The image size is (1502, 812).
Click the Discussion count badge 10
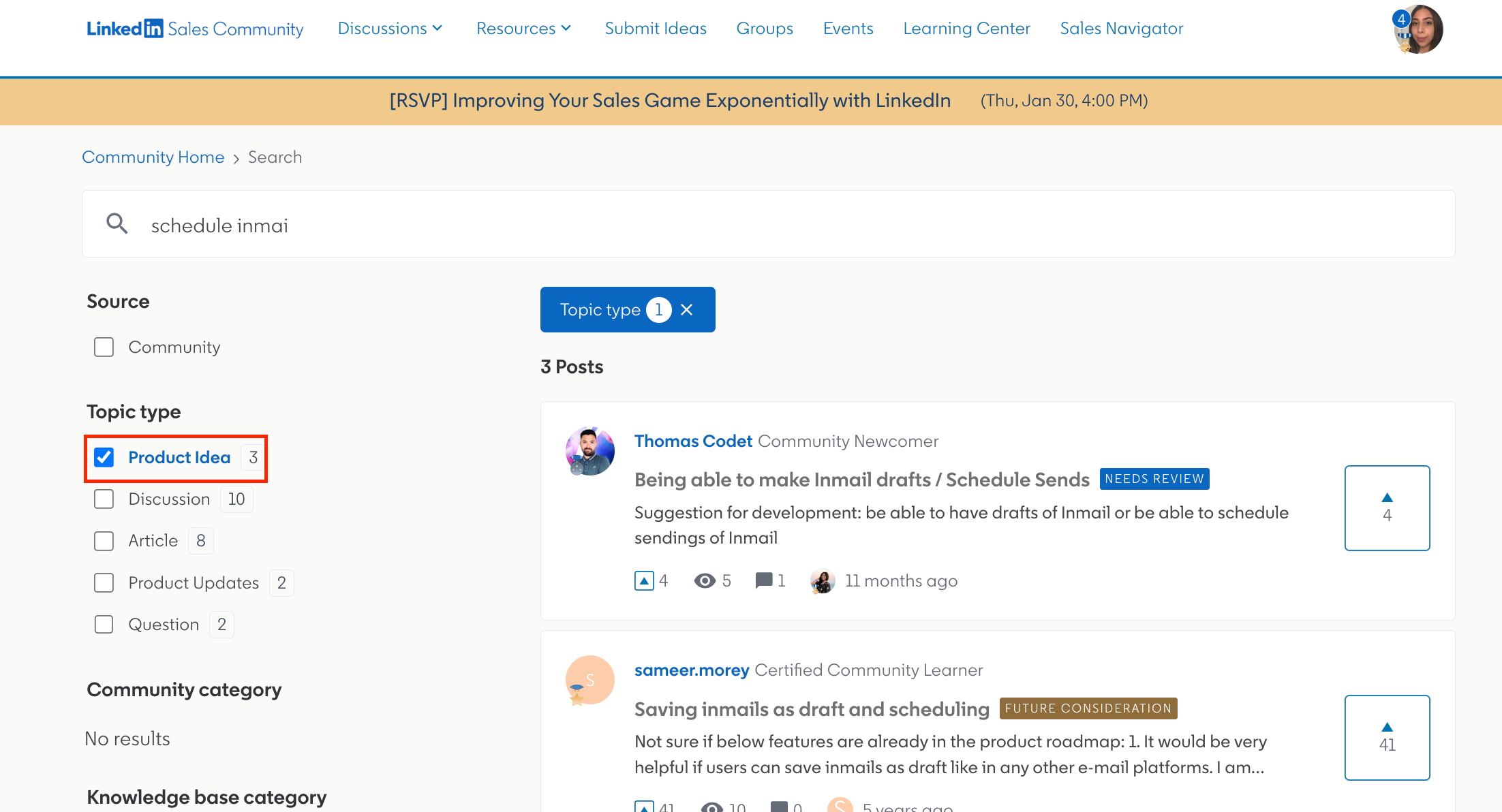(236, 499)
